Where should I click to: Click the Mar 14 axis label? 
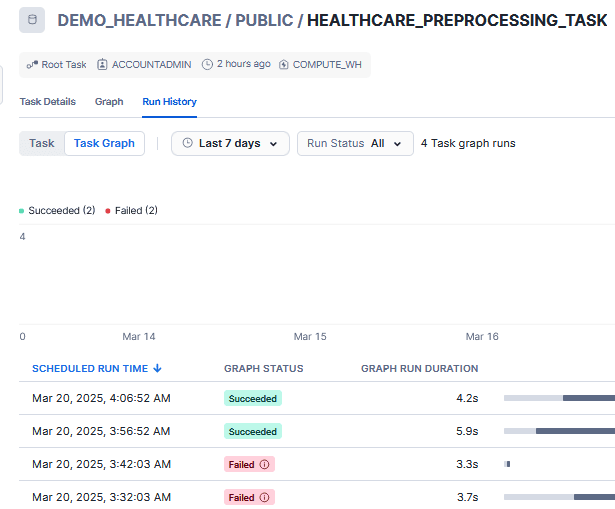pyautogui.click(x=139, y=336)
